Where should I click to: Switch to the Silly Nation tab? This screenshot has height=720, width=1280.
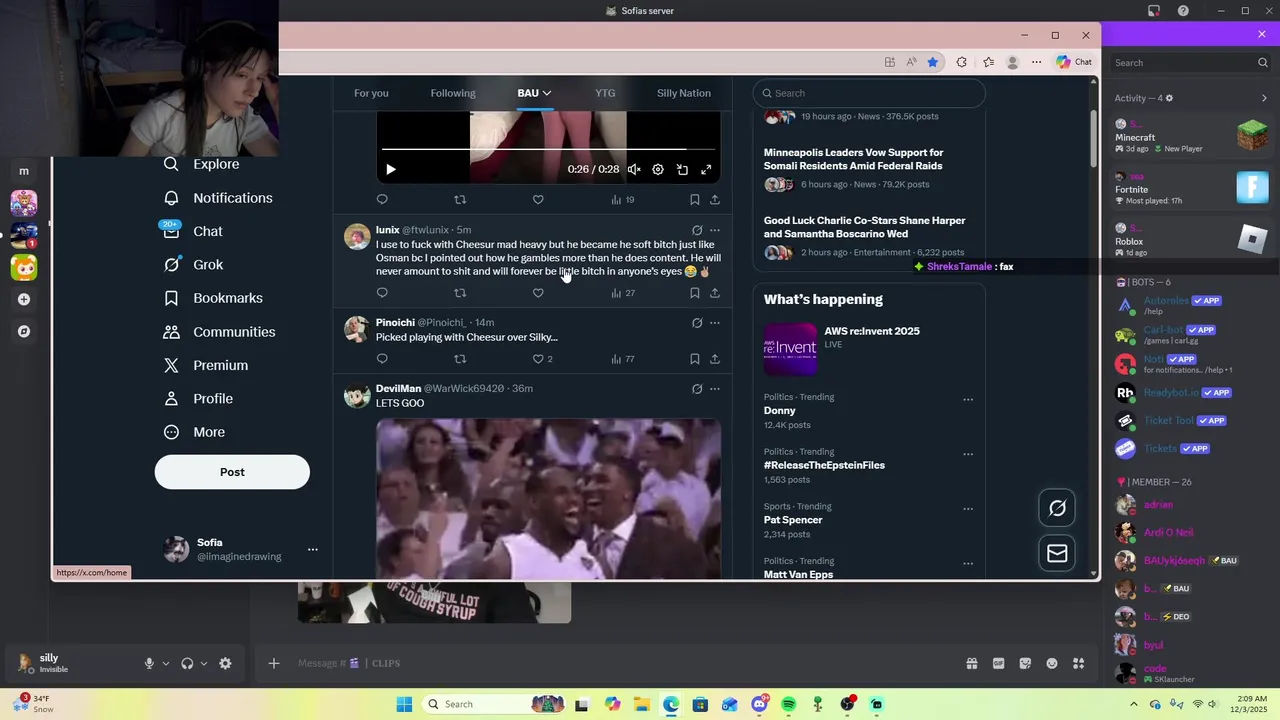684,93
